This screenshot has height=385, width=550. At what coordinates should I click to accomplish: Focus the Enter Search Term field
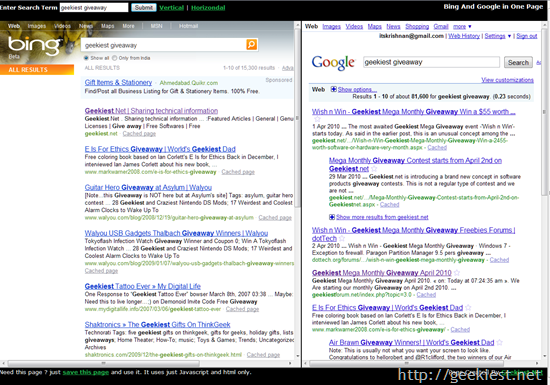94,7
